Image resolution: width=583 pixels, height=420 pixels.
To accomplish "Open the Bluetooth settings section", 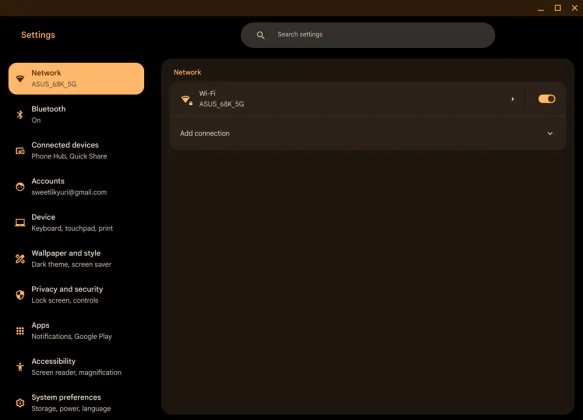I will (x=76, y=114).
